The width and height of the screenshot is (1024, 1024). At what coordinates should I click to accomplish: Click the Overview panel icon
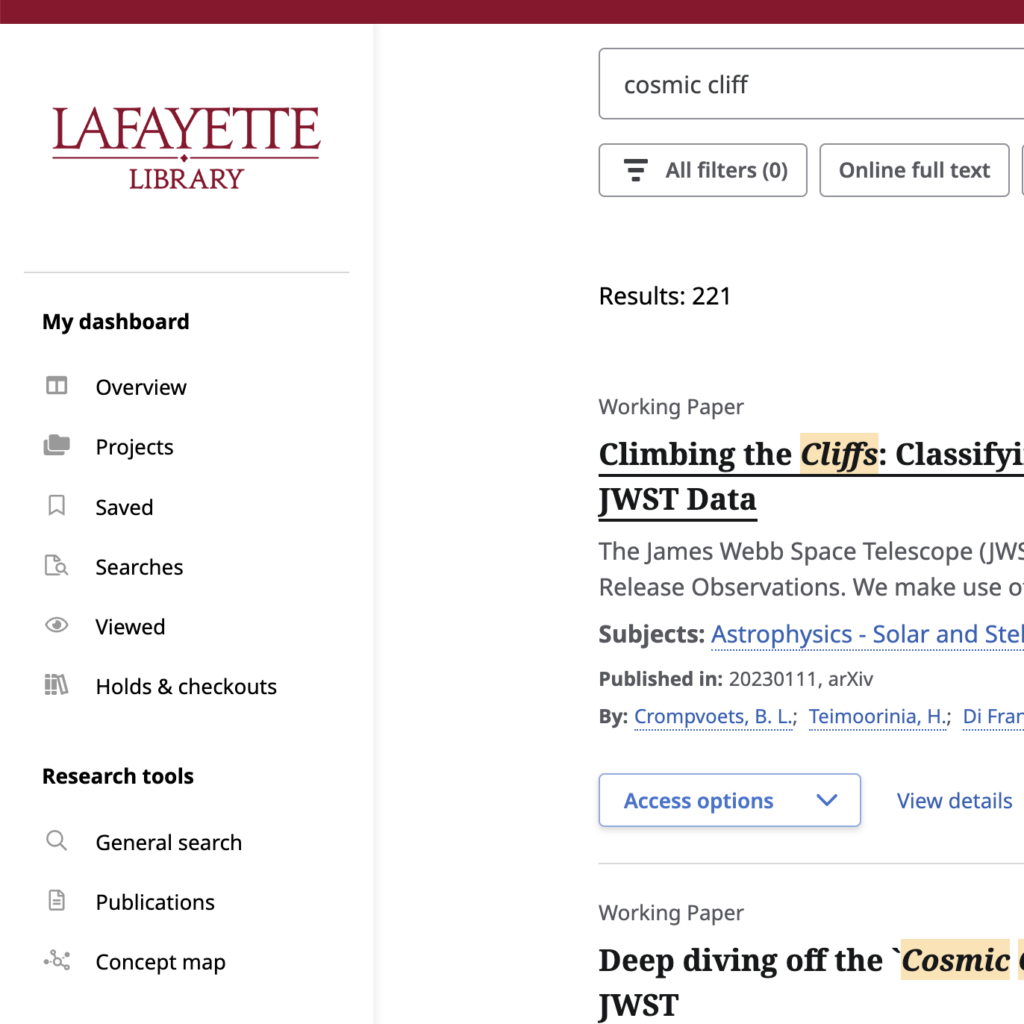(57, 386)
